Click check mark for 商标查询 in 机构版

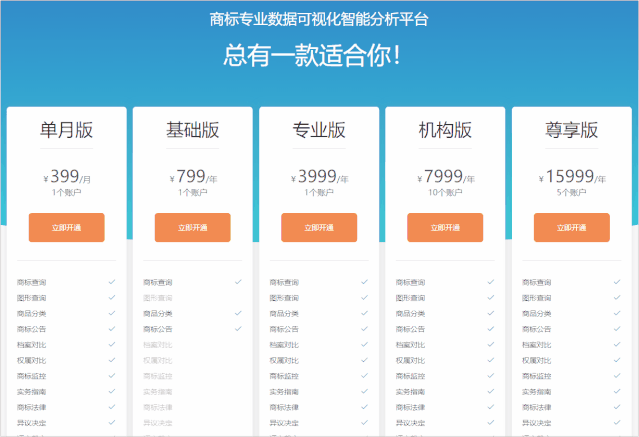tap(491, 282)
